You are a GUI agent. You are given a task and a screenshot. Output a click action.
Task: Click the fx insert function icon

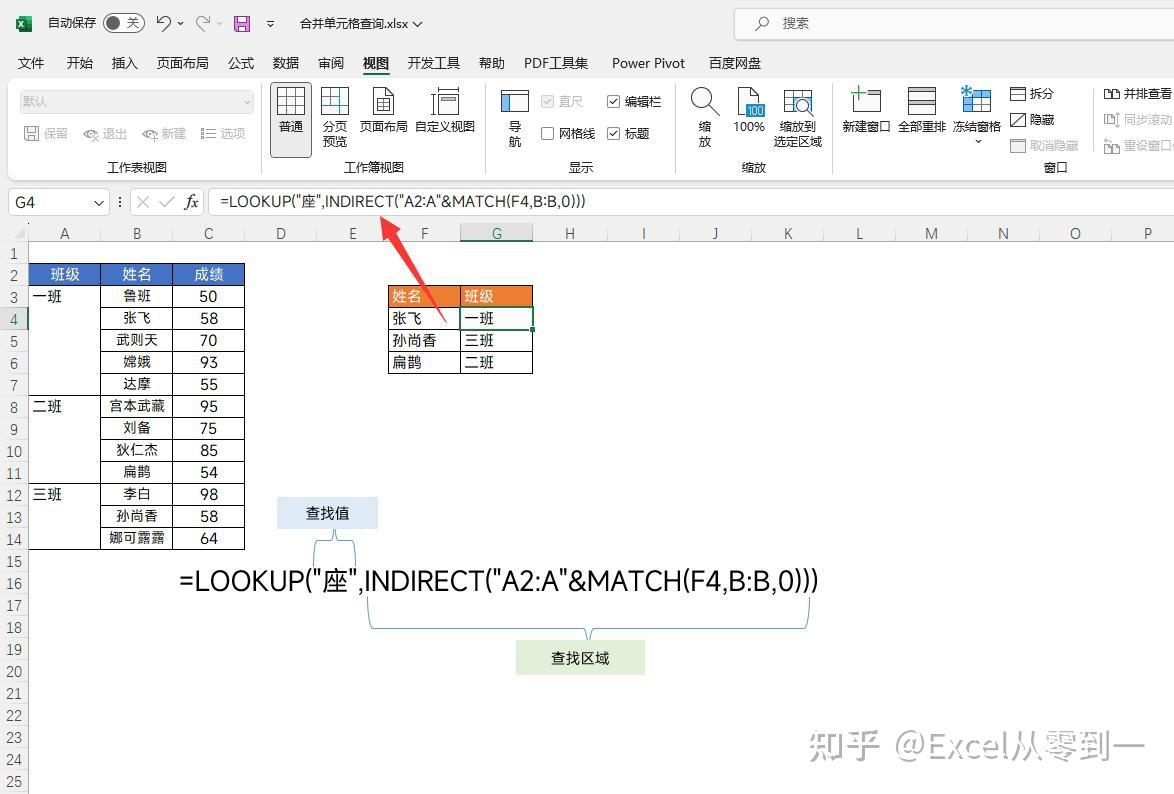coord(192,201)
